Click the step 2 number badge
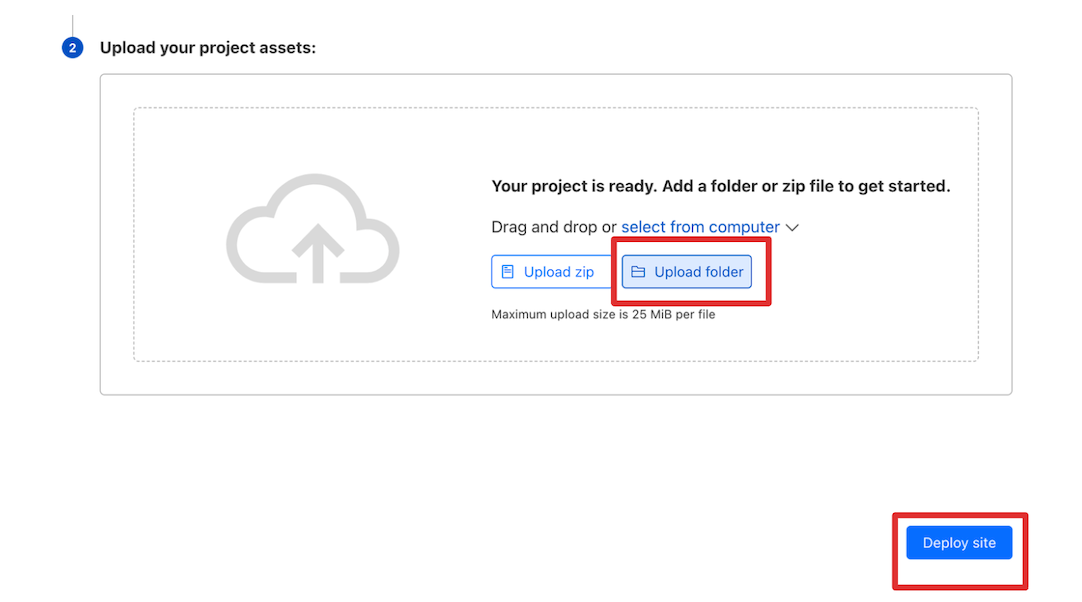The image size is (1082, 602). [x=72, y=48]
